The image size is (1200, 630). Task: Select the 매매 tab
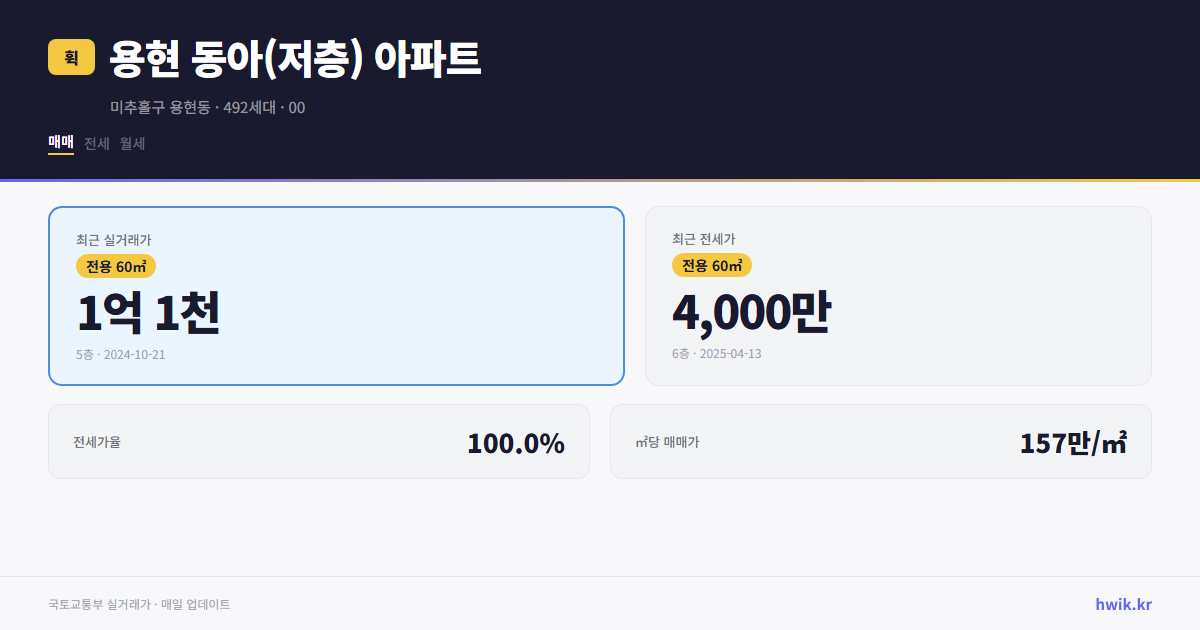point(59,143)
